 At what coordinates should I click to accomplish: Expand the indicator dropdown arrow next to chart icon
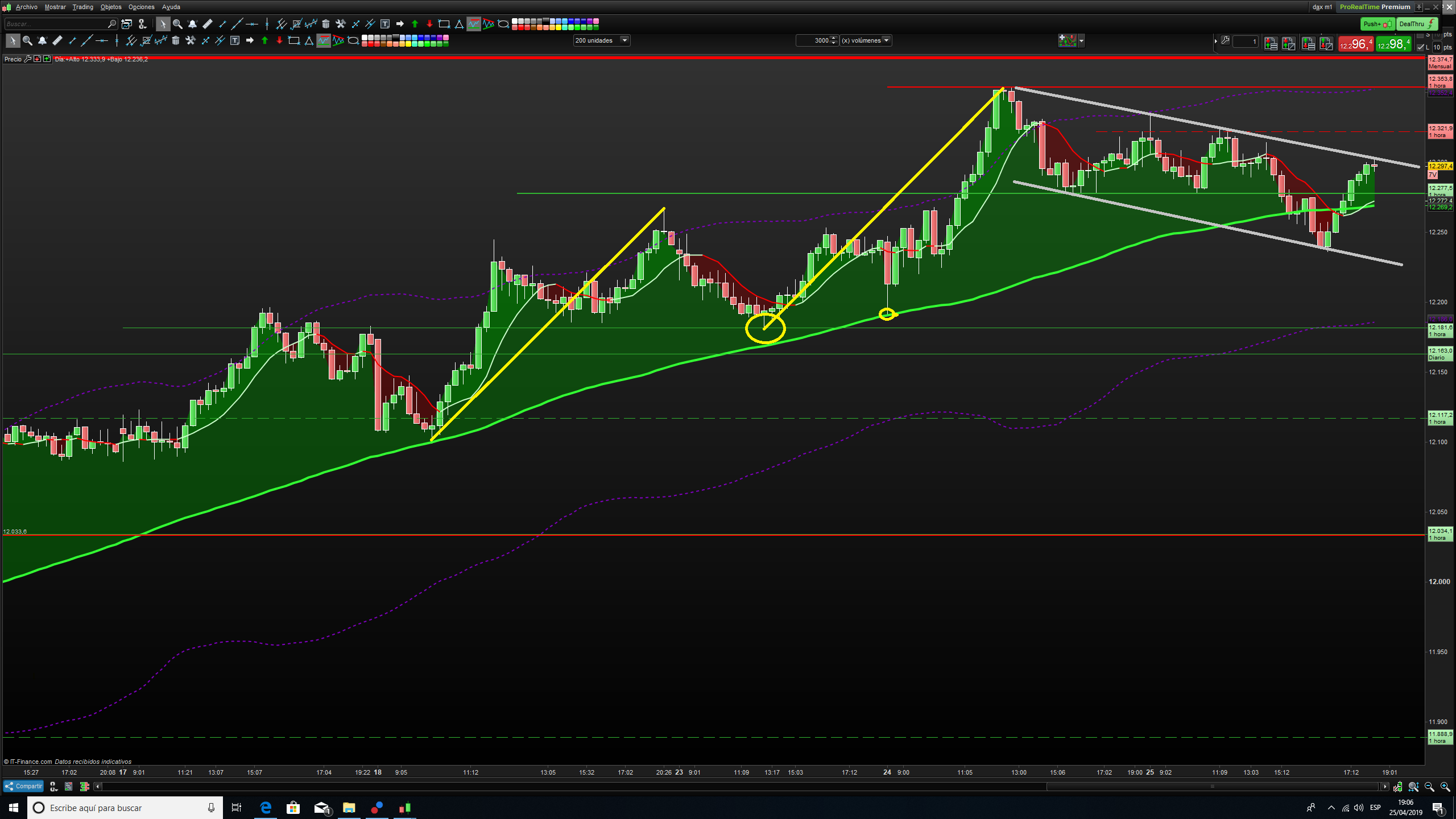click(x=1081, y=41)
